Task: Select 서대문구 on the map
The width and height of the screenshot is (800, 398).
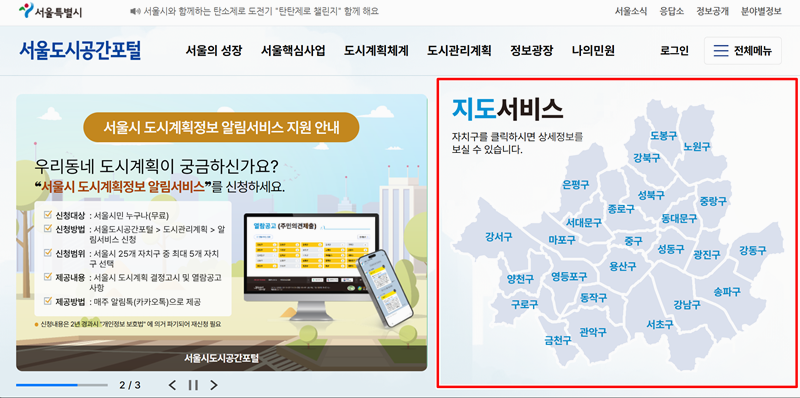Action: [584, 223]
